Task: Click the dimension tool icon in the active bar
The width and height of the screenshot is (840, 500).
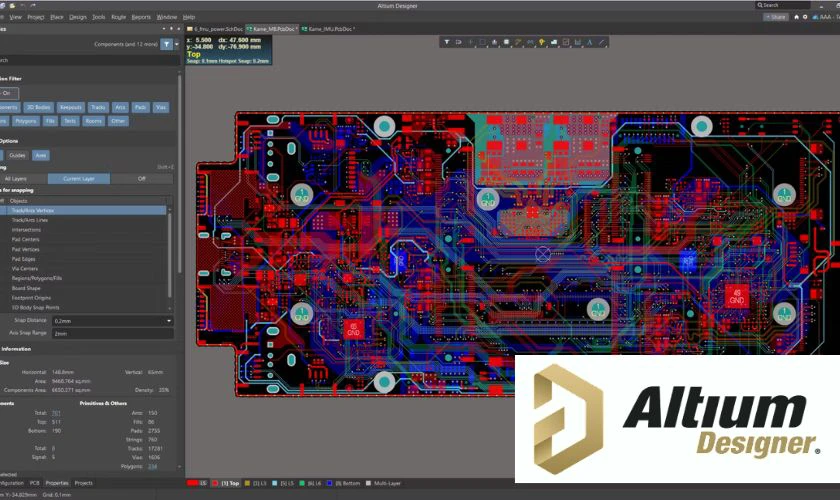Action: (x=578, y=42)
